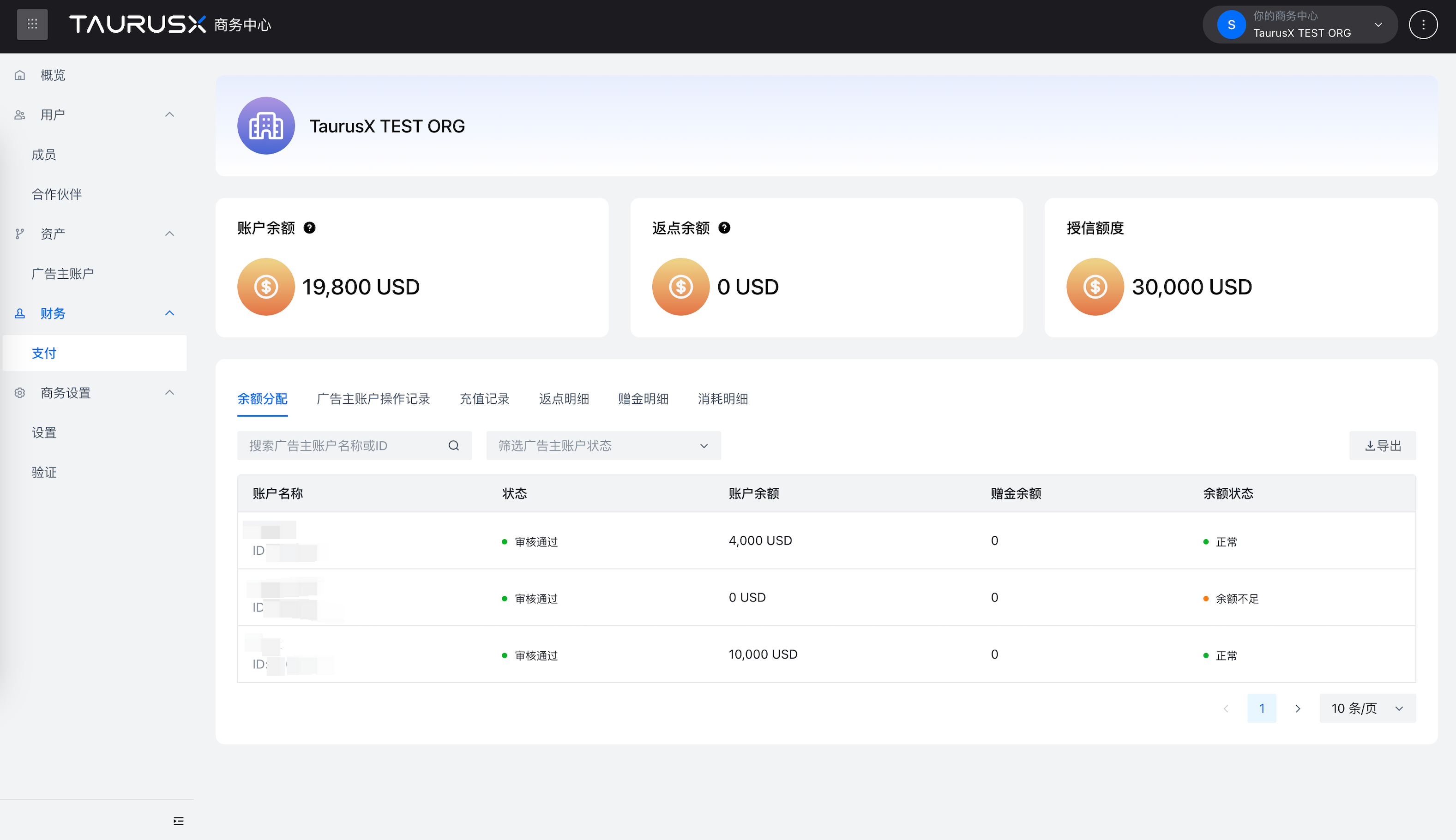The width and height of the screenshot is (1456, 840).
Task: Click the 账户名称 column header
Action: pos(278,494)
